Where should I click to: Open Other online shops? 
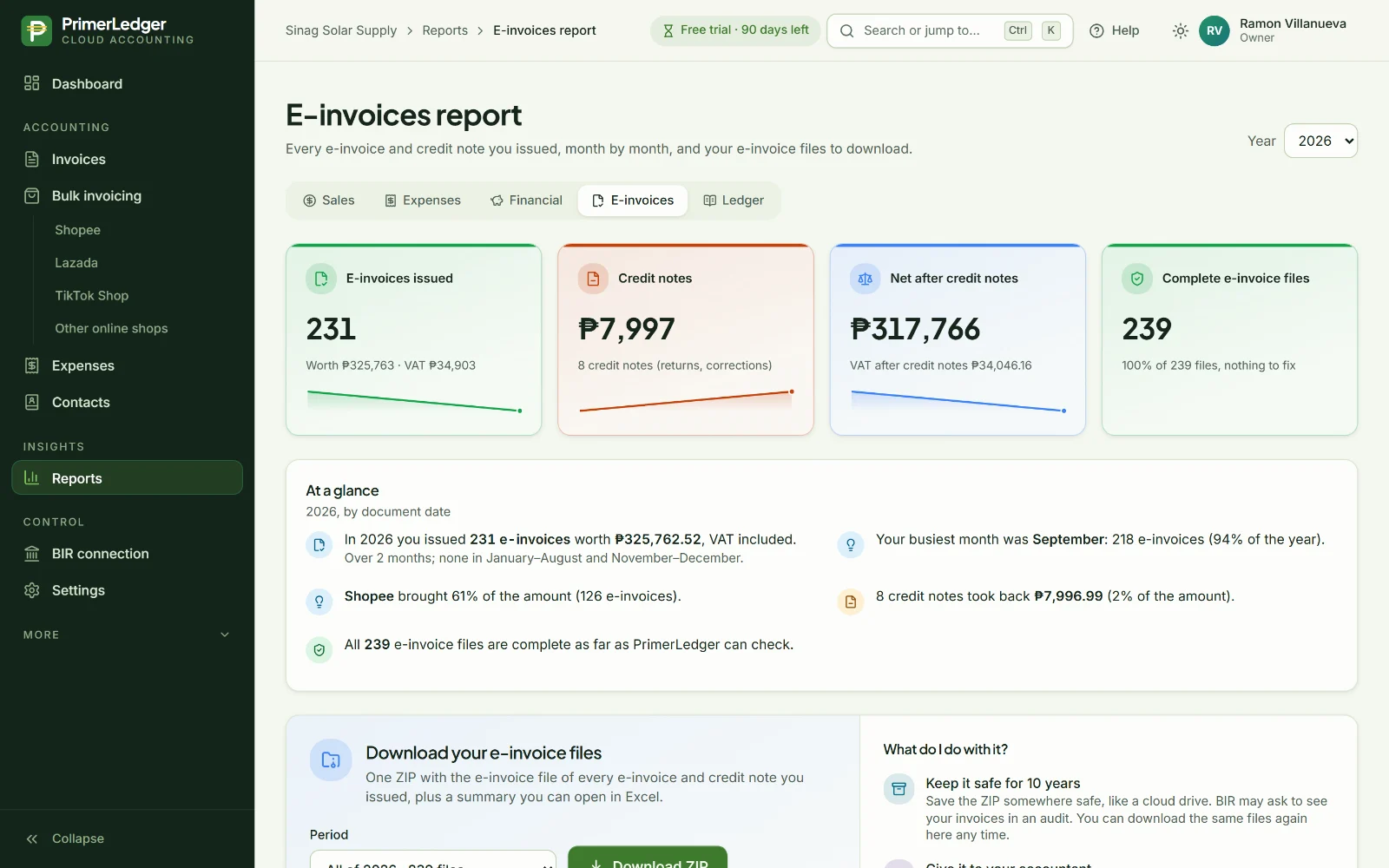pos(111,328)
